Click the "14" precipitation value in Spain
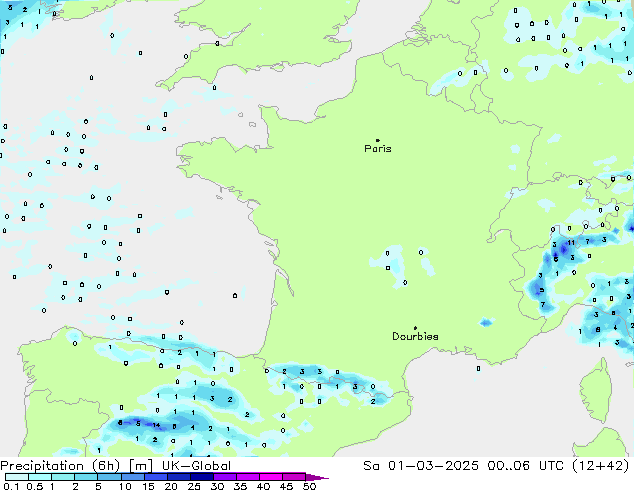Image resolution: width=634 pixels, height=490 pixels. point(156,425)
